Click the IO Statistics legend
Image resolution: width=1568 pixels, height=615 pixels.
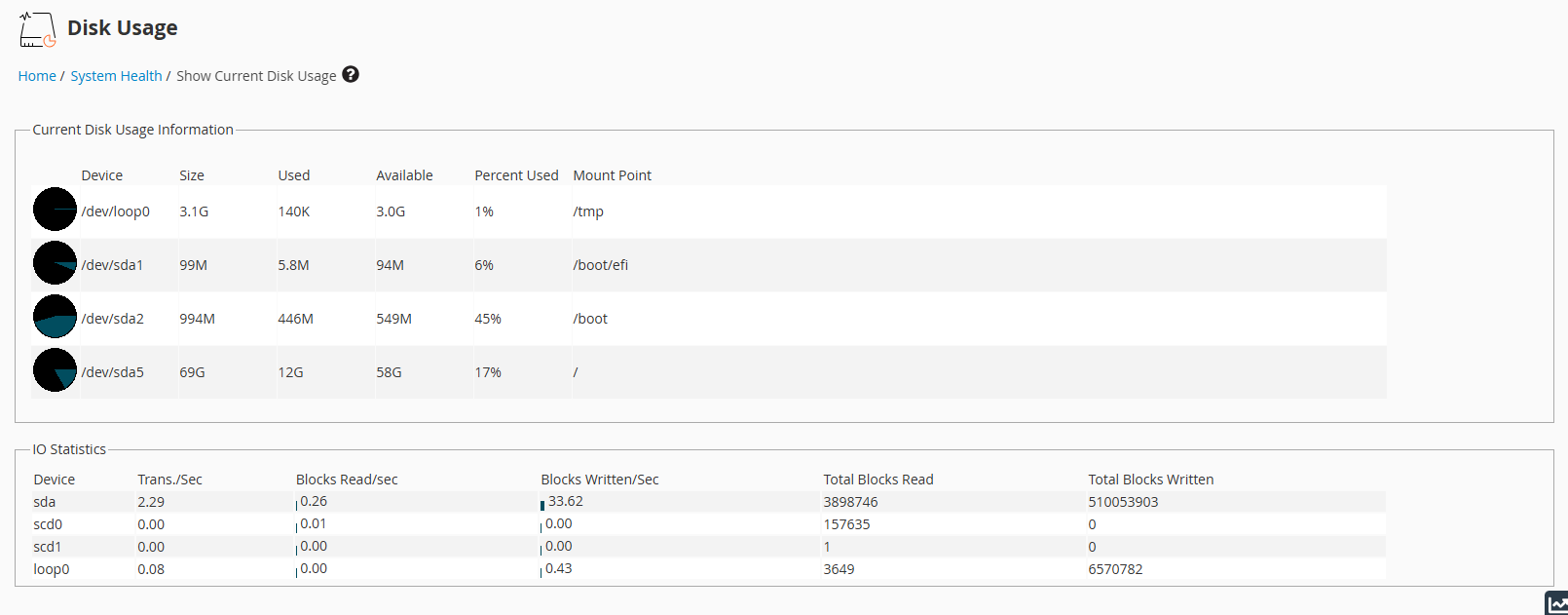(69, 449)
